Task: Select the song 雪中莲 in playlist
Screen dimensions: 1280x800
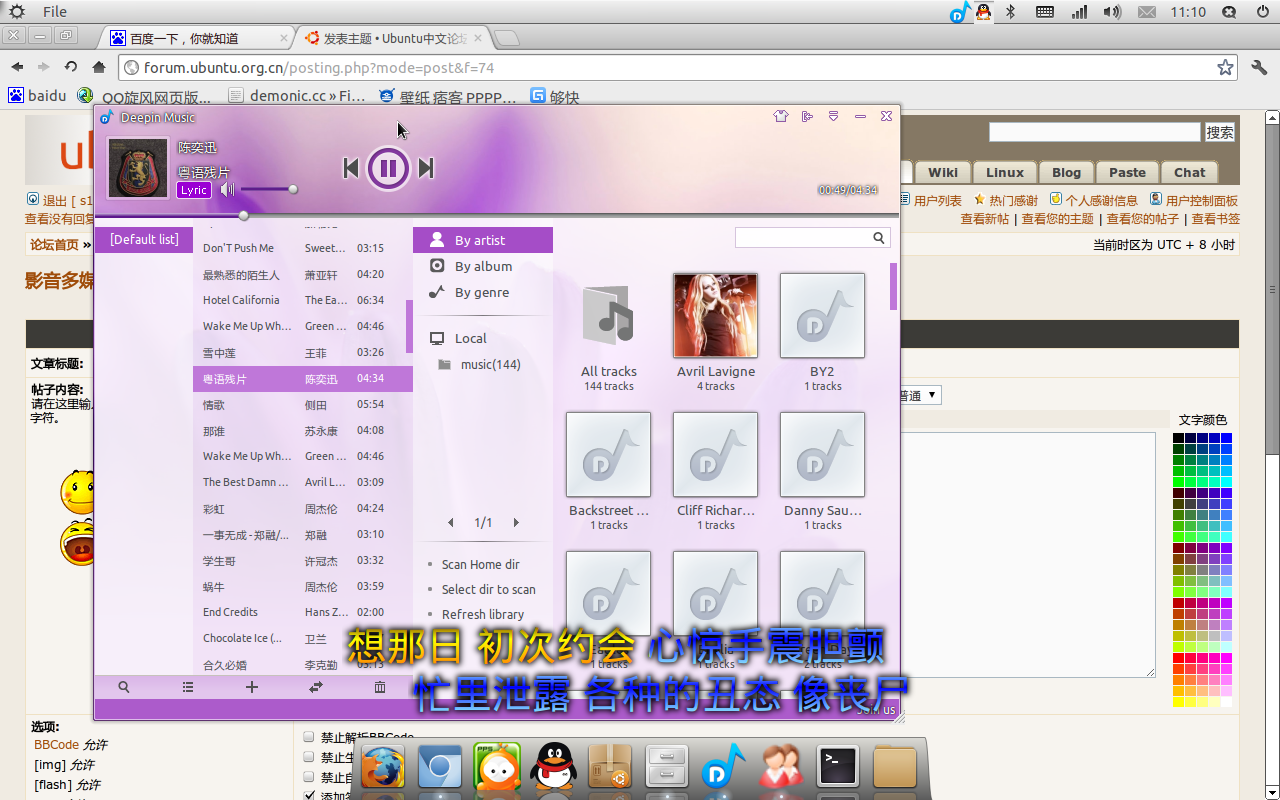Action: (x=303, y=352)
